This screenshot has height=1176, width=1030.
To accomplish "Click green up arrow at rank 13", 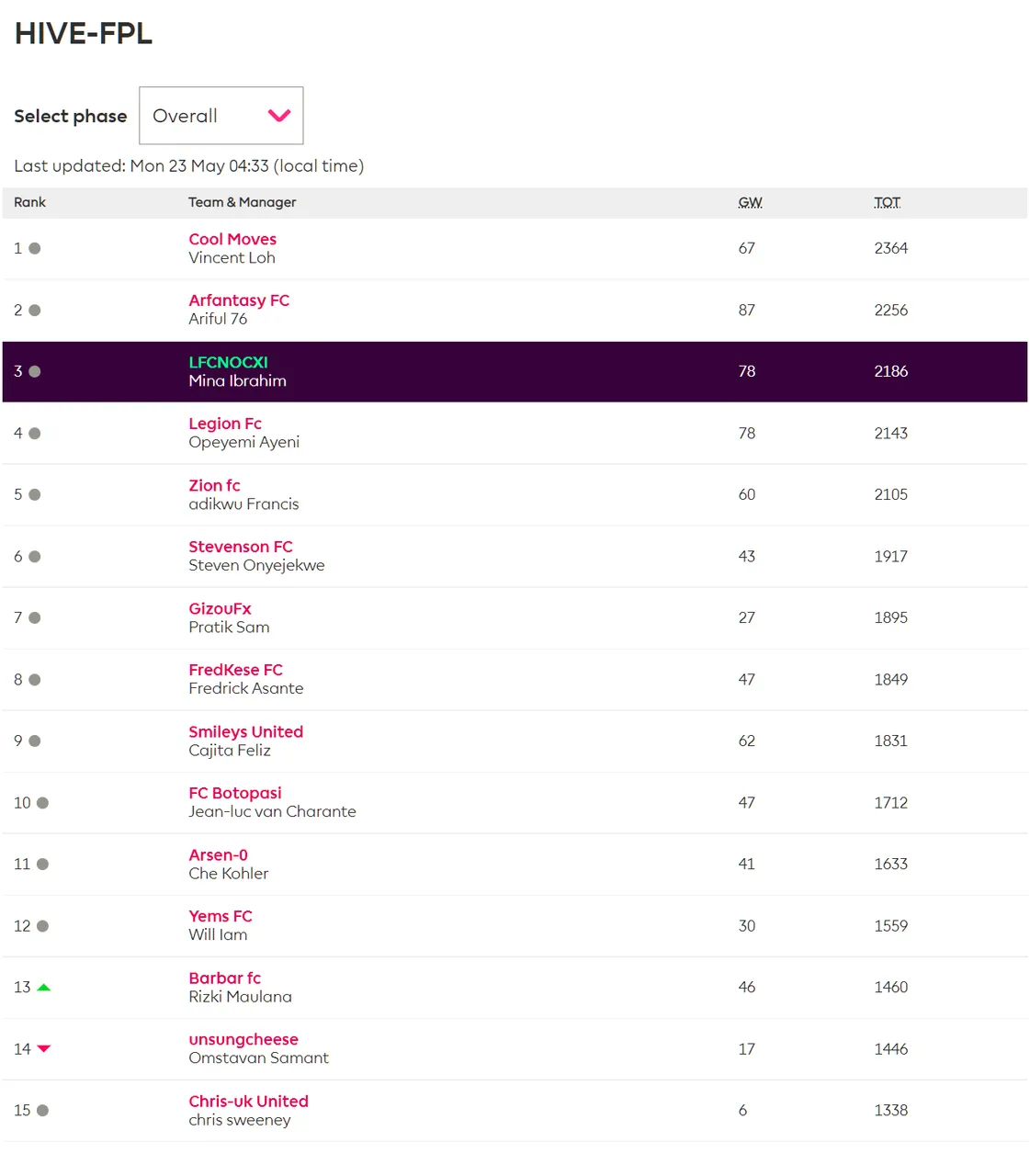I will tap(43, 987).
